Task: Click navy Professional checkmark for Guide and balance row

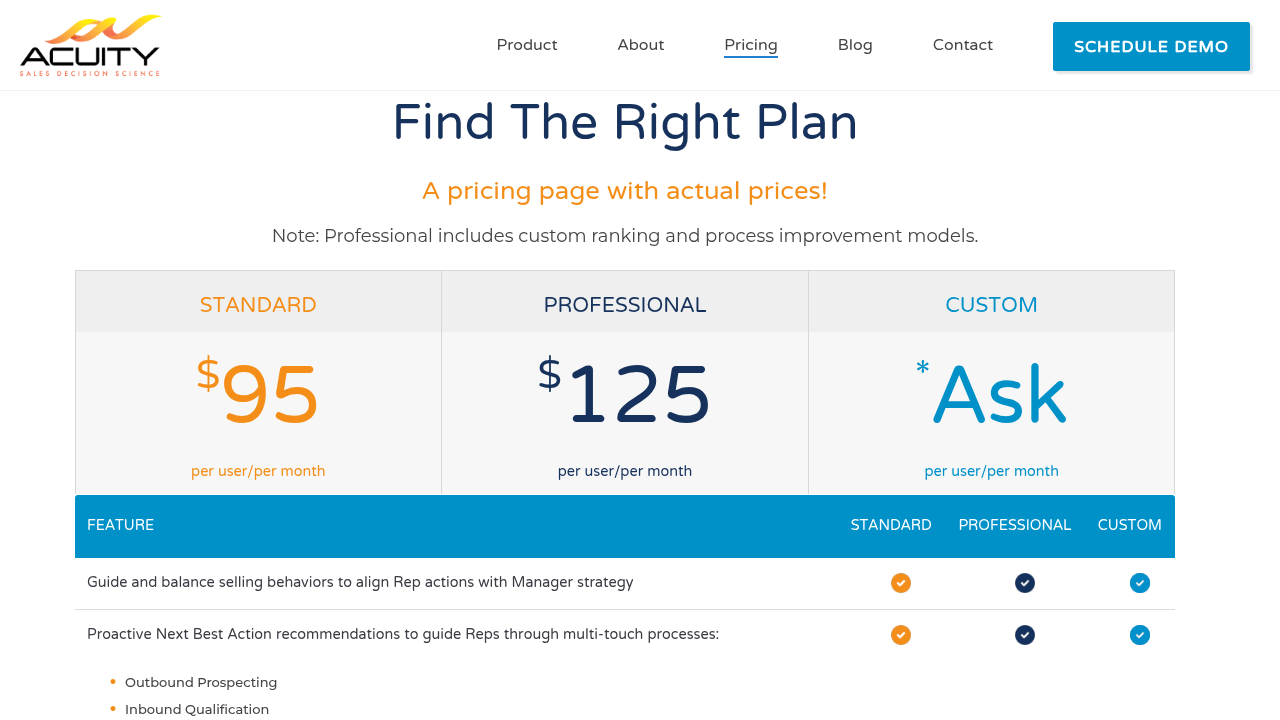Action: 1025,583
